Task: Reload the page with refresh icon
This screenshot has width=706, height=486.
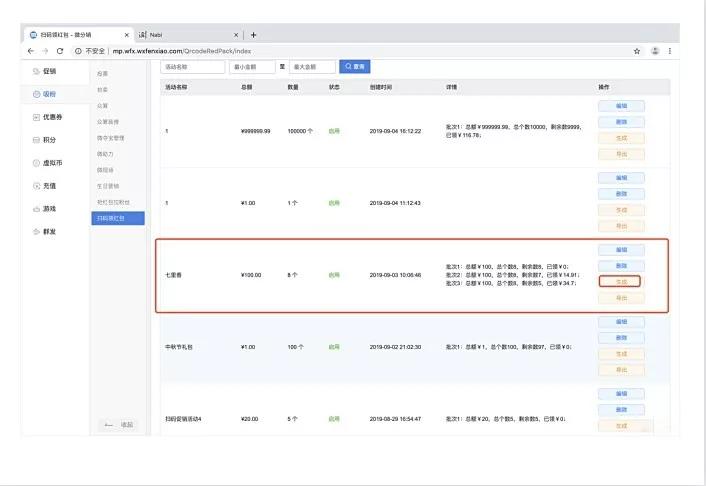Action: click(60, 51)
